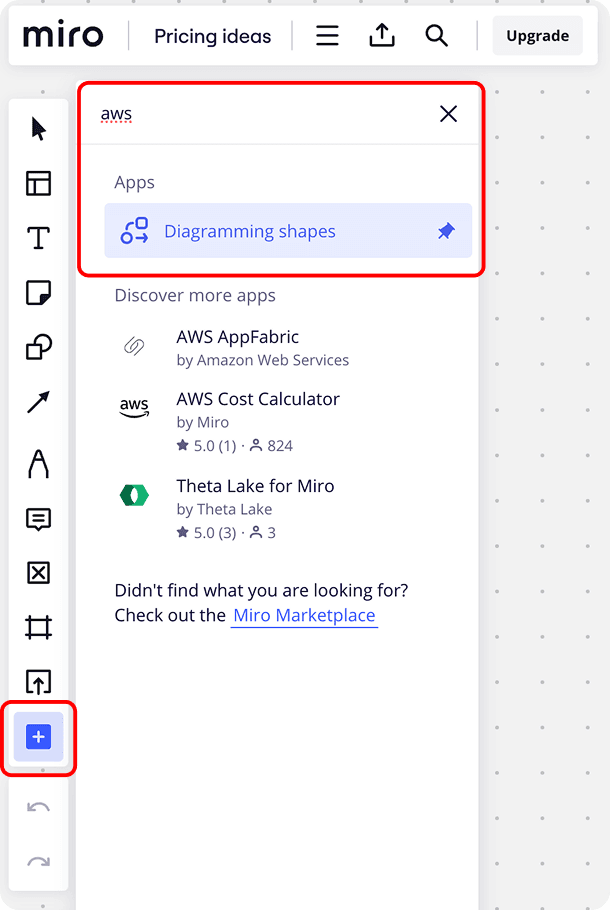Click 'by Miro' under AWS Cost Calculator
Viewport: 610px width, 910px height.
tap(203, 422)
